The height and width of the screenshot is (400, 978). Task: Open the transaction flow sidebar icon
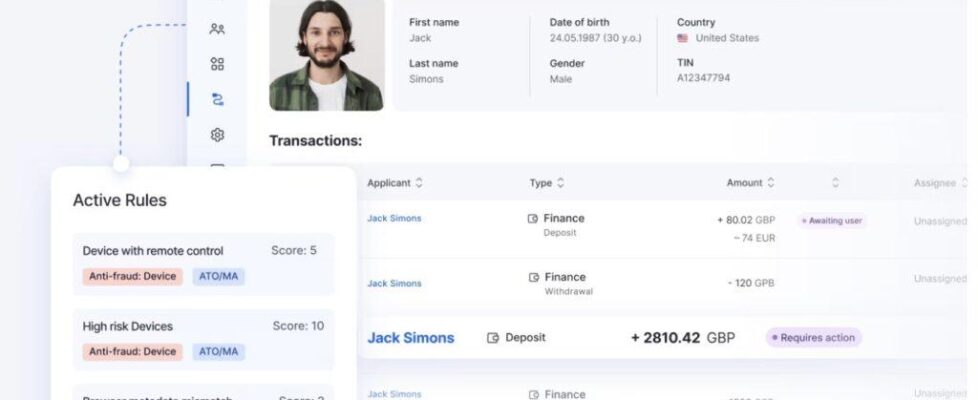[x=217, y=99]
